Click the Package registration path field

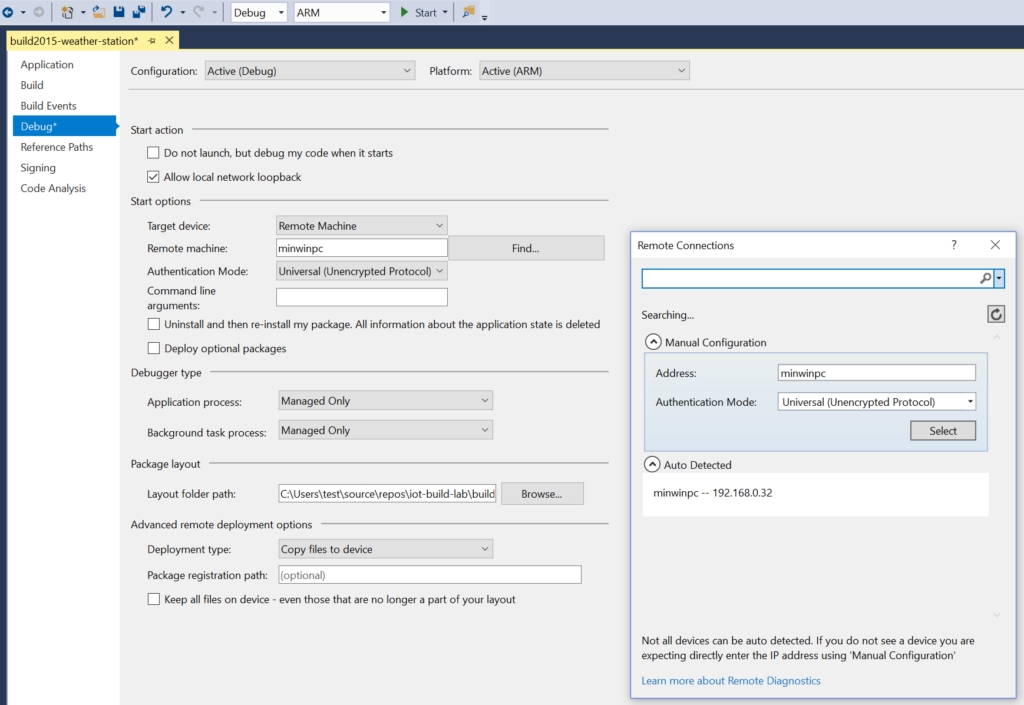coord(430,574)
